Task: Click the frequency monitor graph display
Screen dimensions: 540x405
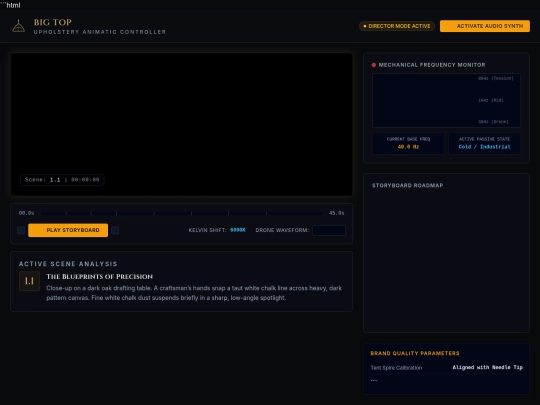Action: coord(446,100)
